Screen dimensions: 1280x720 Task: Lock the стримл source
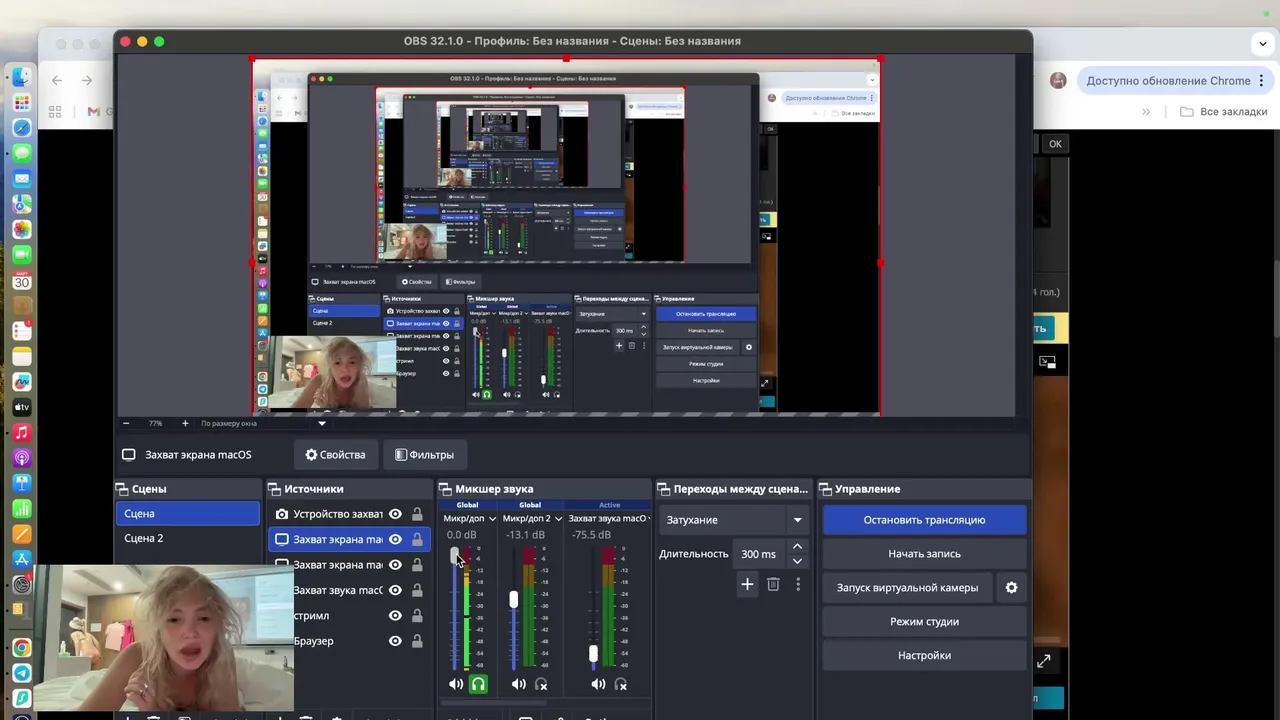pos(417,616)
